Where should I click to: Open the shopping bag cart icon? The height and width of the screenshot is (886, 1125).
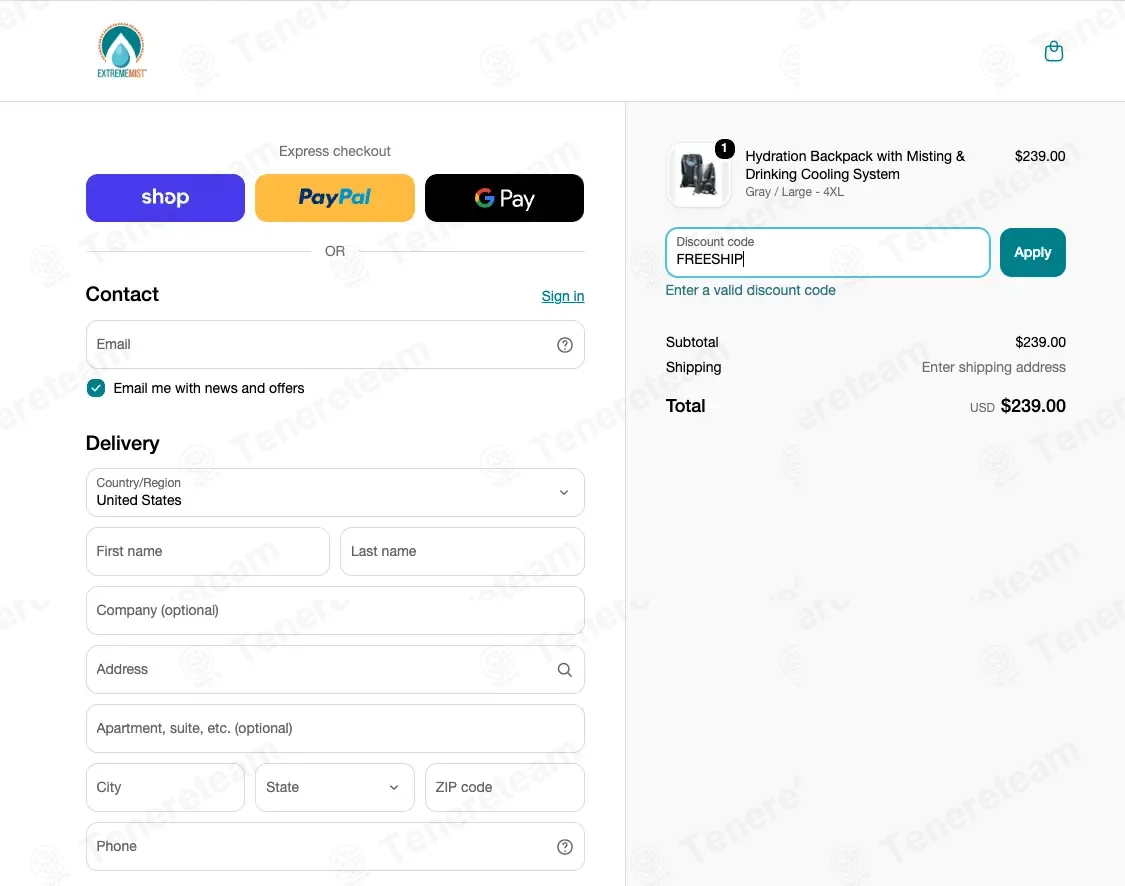pyautogui.click(x=1053, y=51)
